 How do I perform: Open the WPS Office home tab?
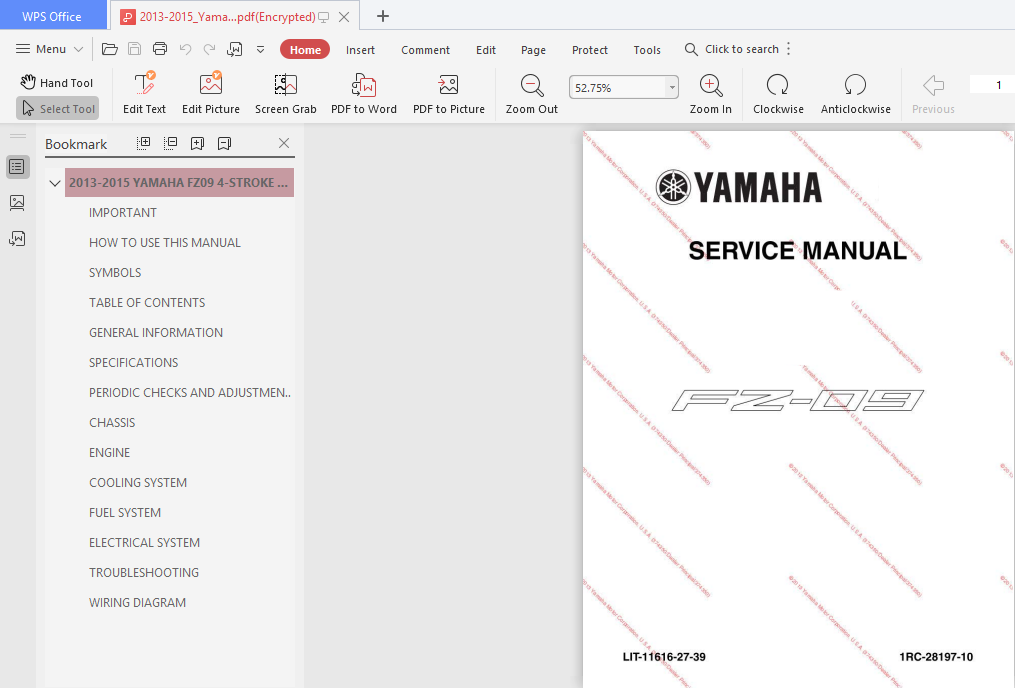[x=52, y=16]
